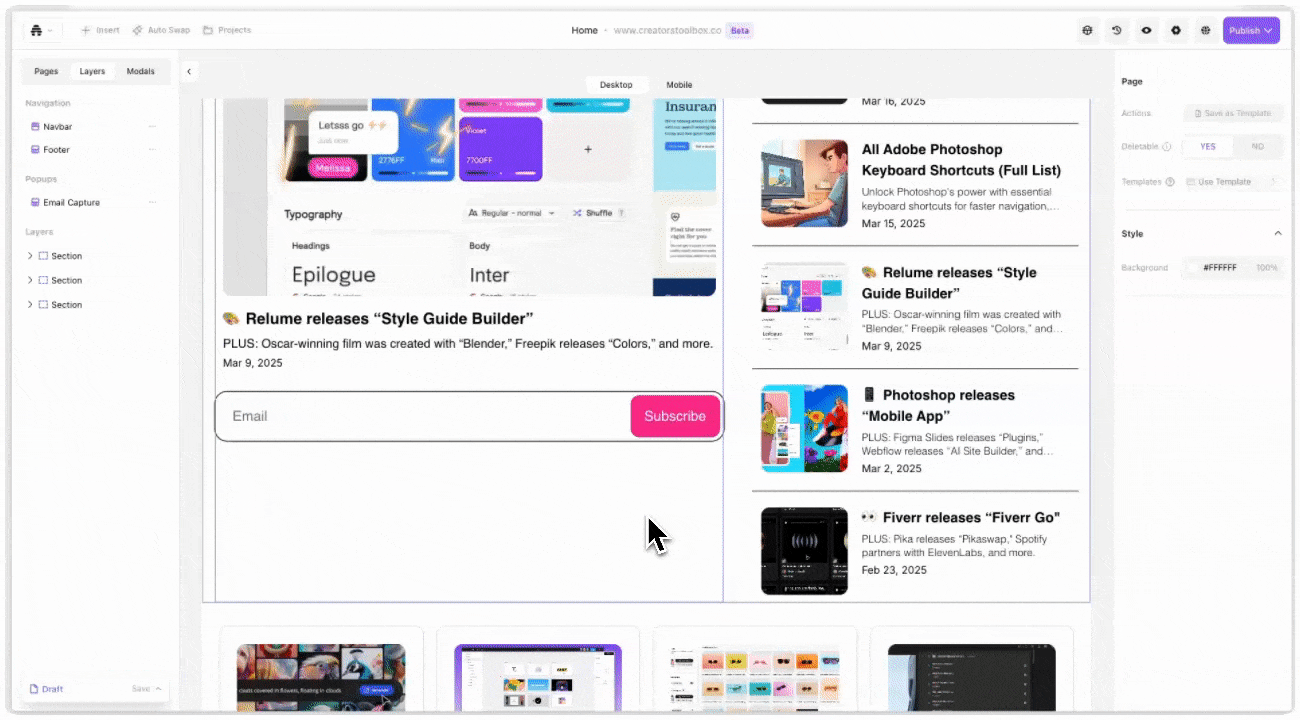Select the Navbar layer row
1300x720 pixels.
click(x=91, y=127)
